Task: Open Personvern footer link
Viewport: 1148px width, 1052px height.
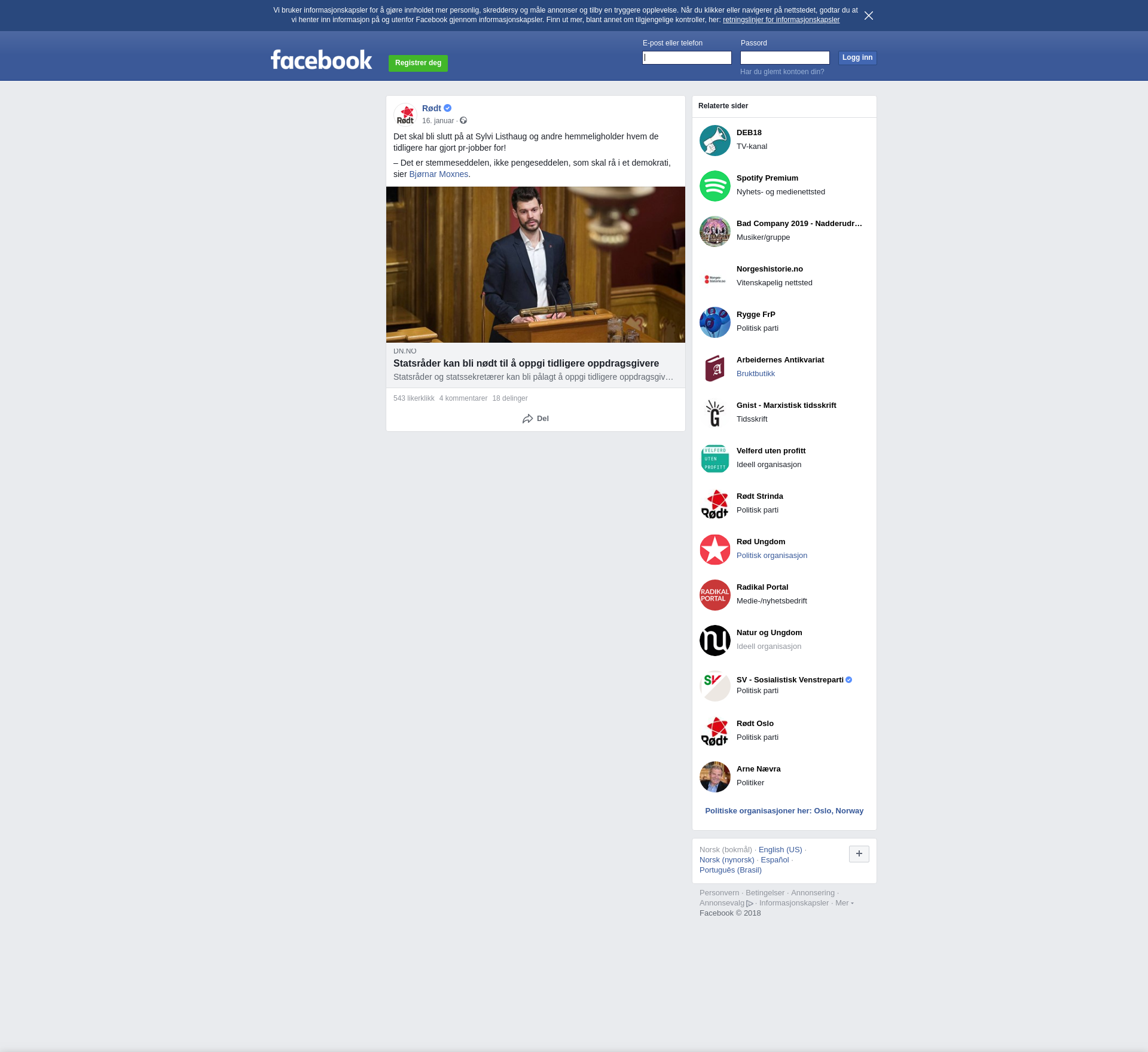Action: (x=719, y=893)
